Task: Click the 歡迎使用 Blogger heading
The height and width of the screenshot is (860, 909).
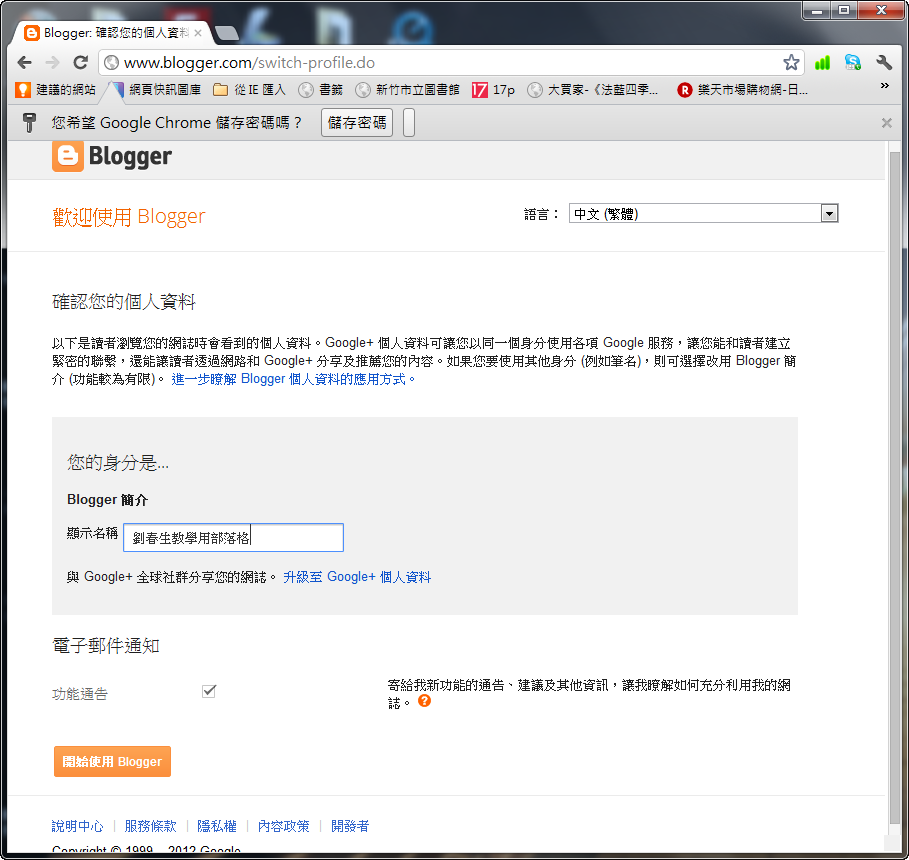Action: [x=129, y=217]
